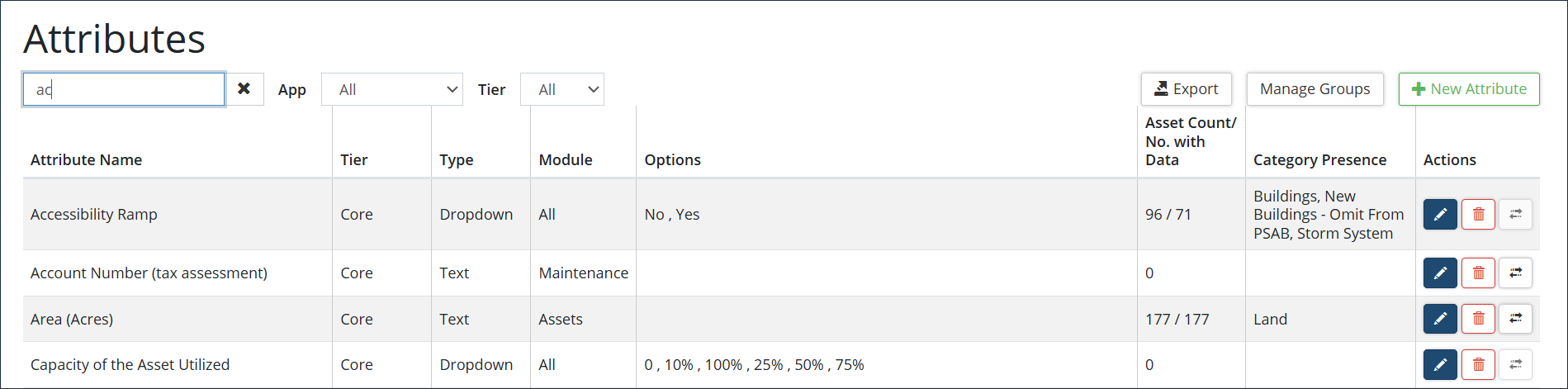Edit Capacity of the Asset Utilized

1440,364
